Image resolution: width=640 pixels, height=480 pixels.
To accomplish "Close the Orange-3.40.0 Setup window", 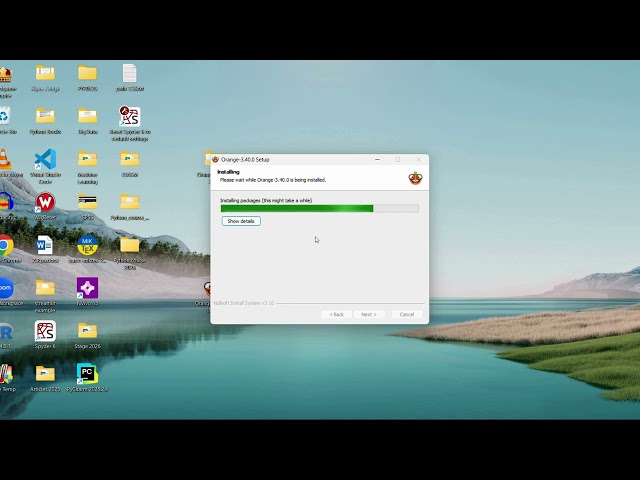I will [418, 160].
